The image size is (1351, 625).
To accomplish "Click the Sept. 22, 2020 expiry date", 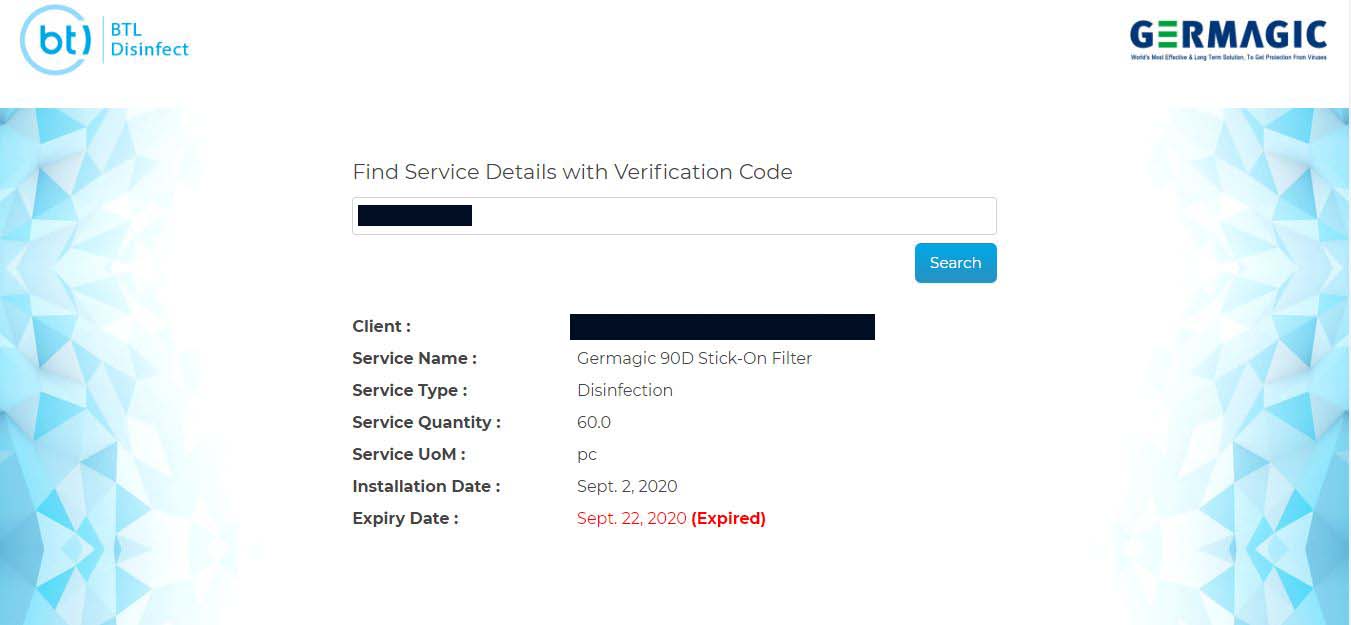I will click(631, 518).
